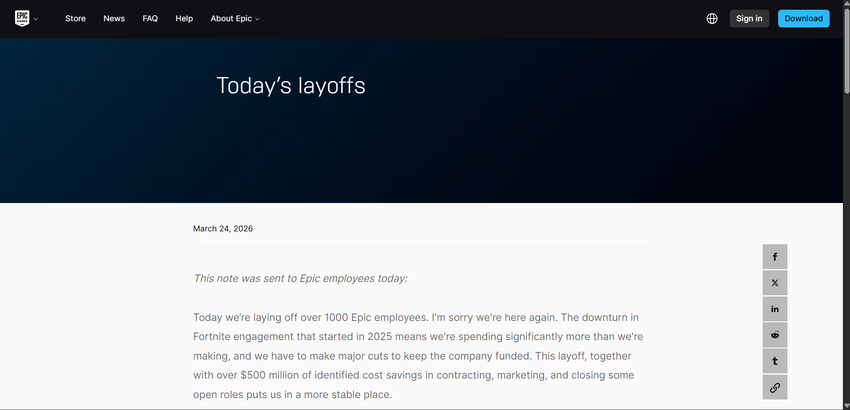Share the post on Tumblr
This screenshot has height=410, width=850.
tap(775, 361)
